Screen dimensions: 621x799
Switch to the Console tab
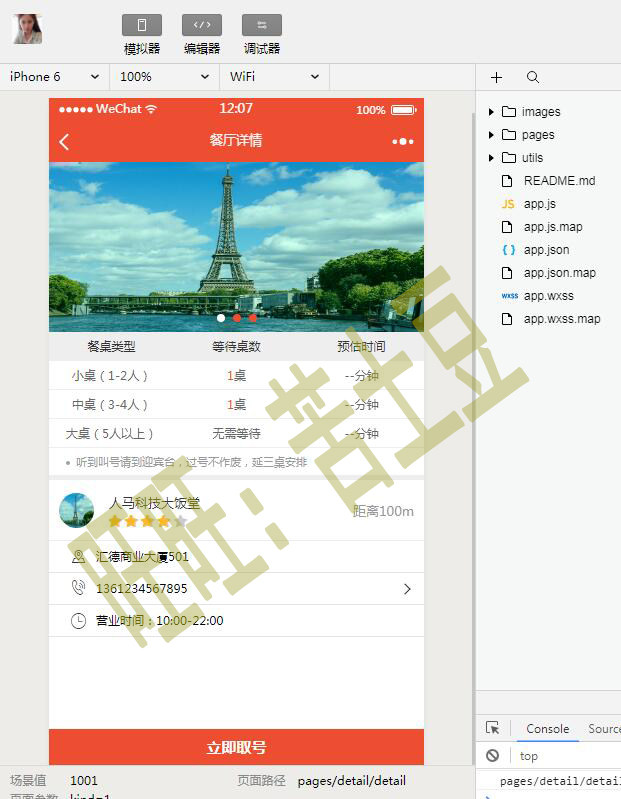548,729
